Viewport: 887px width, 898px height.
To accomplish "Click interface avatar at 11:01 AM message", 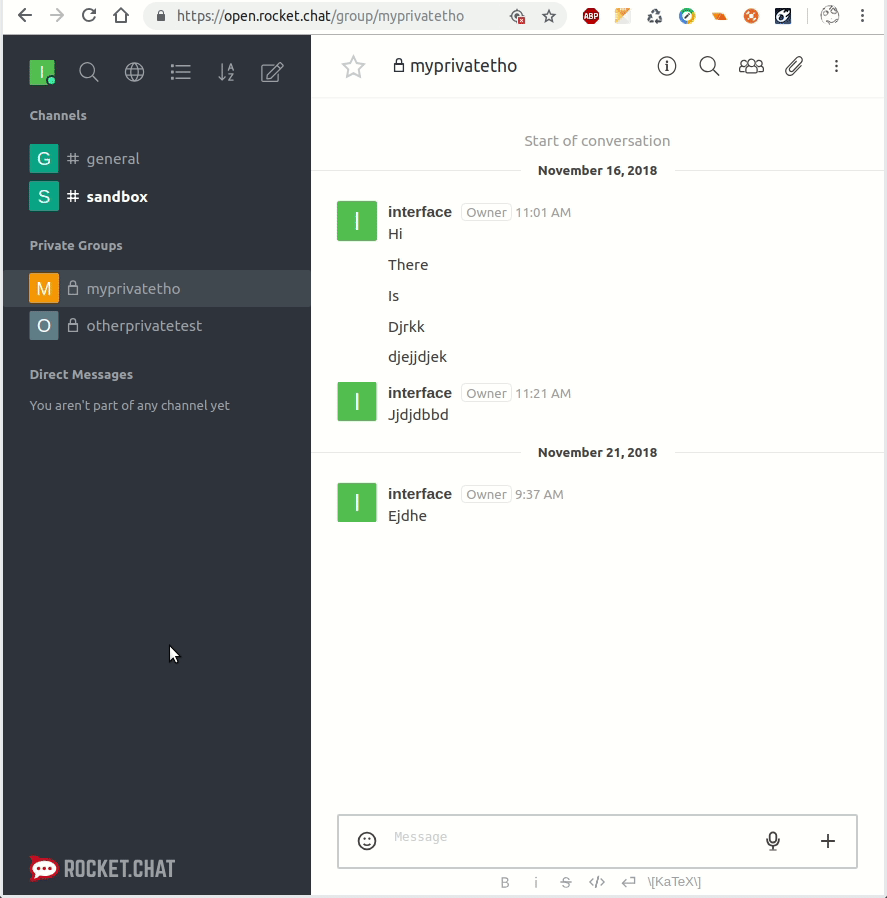I will tap(357, 221).
